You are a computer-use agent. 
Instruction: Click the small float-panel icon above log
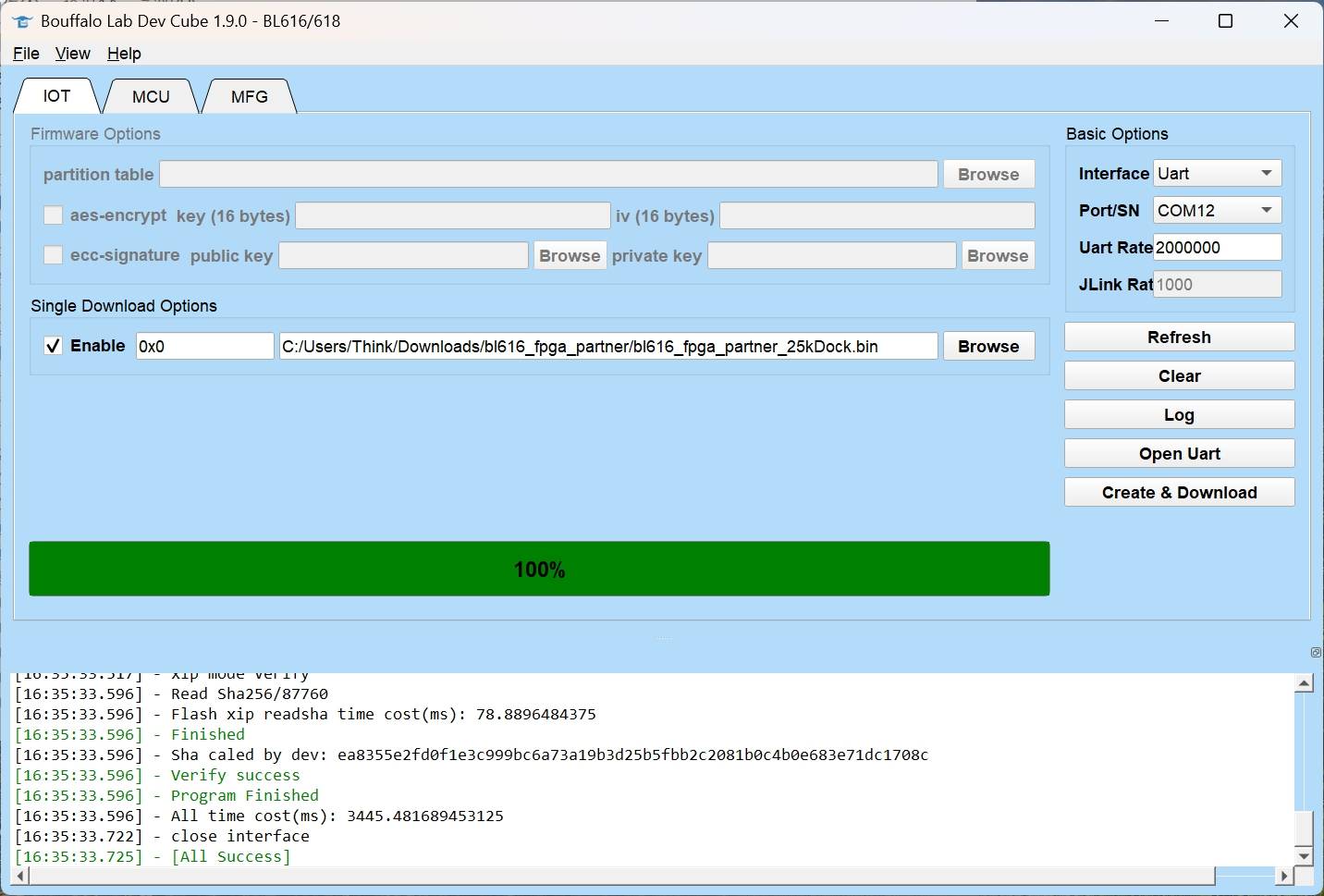1316,653
